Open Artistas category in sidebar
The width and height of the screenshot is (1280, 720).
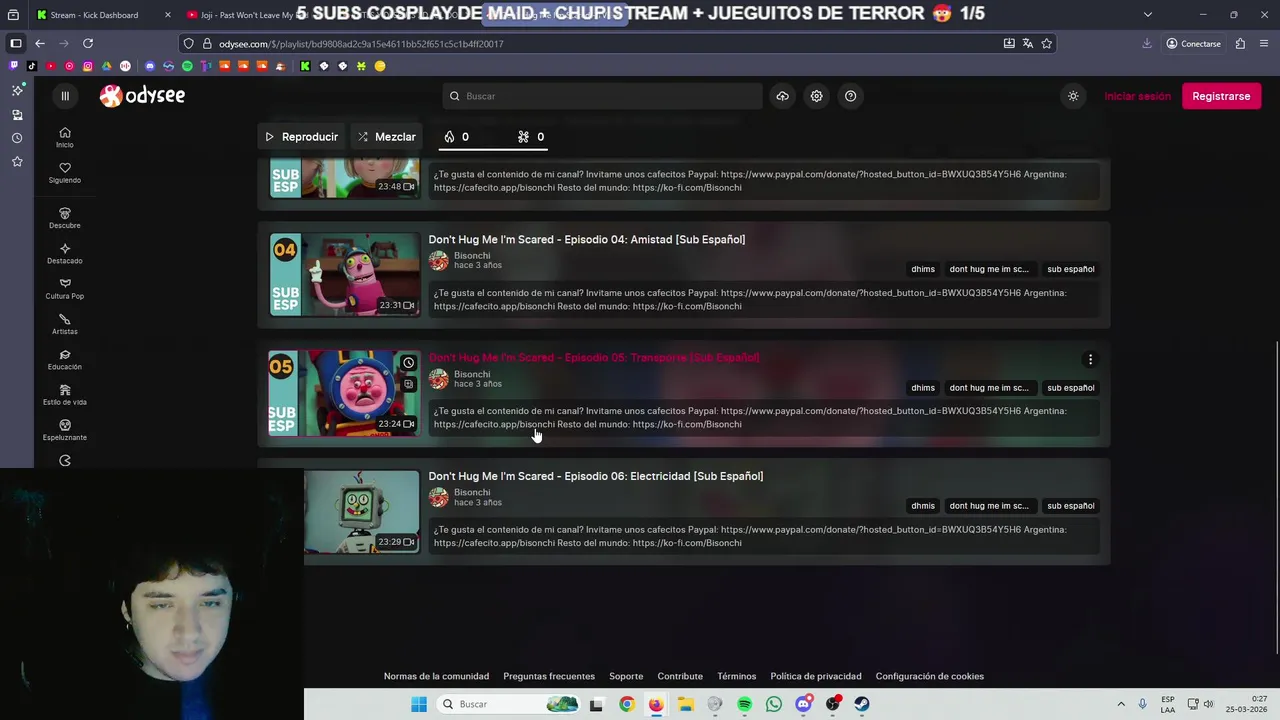pos(65,324)
